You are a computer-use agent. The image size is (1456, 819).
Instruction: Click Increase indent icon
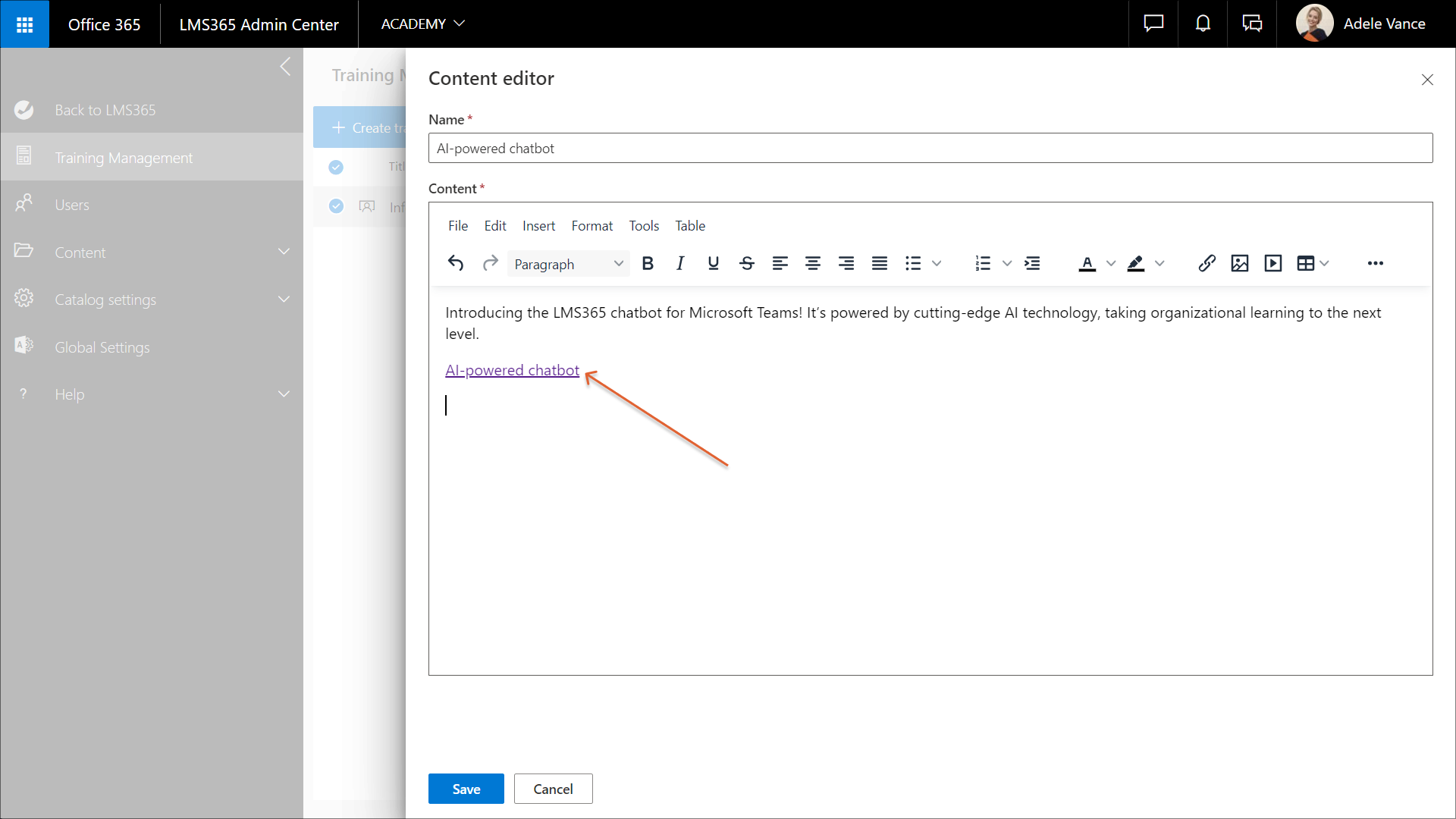[x=1032, y=263]
